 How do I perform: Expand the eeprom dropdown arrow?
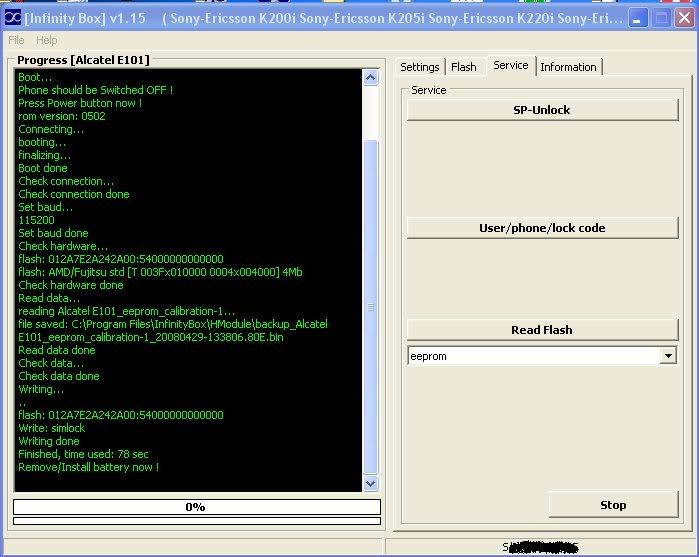(x=668, y=356)
